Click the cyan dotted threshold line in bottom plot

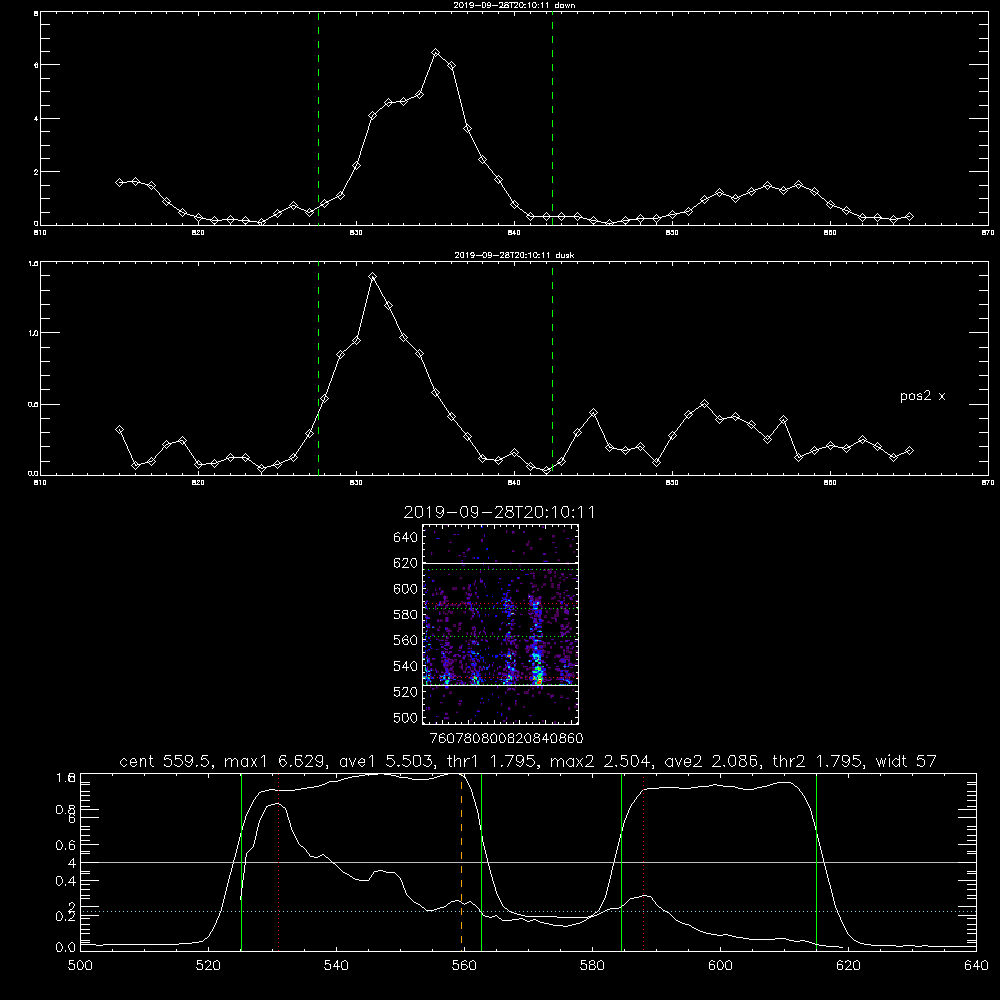(528, 911)
